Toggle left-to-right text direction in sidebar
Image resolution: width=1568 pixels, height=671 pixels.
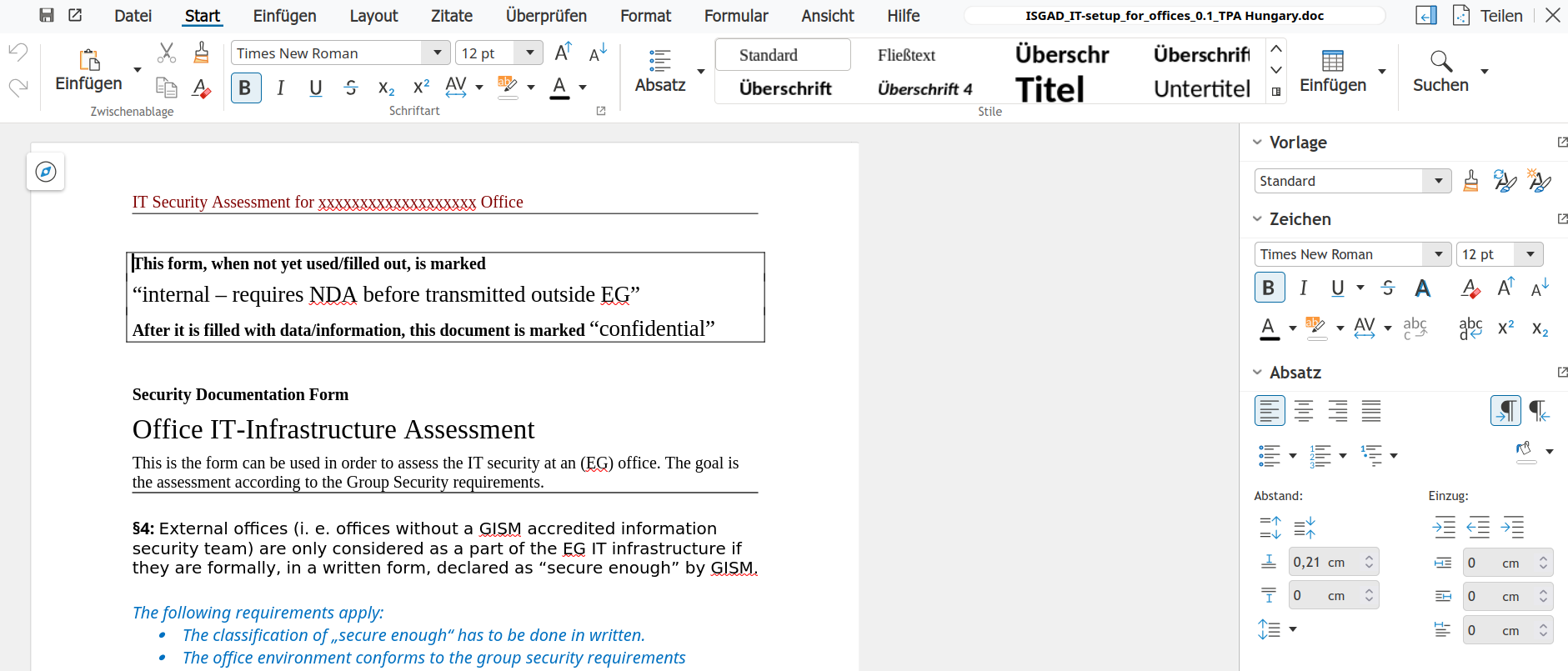click(1505, 411)
